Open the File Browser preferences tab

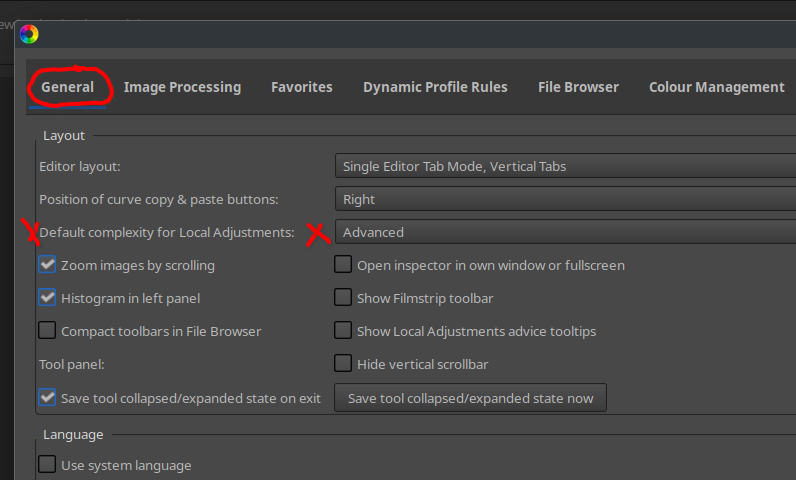pos(578,87)
